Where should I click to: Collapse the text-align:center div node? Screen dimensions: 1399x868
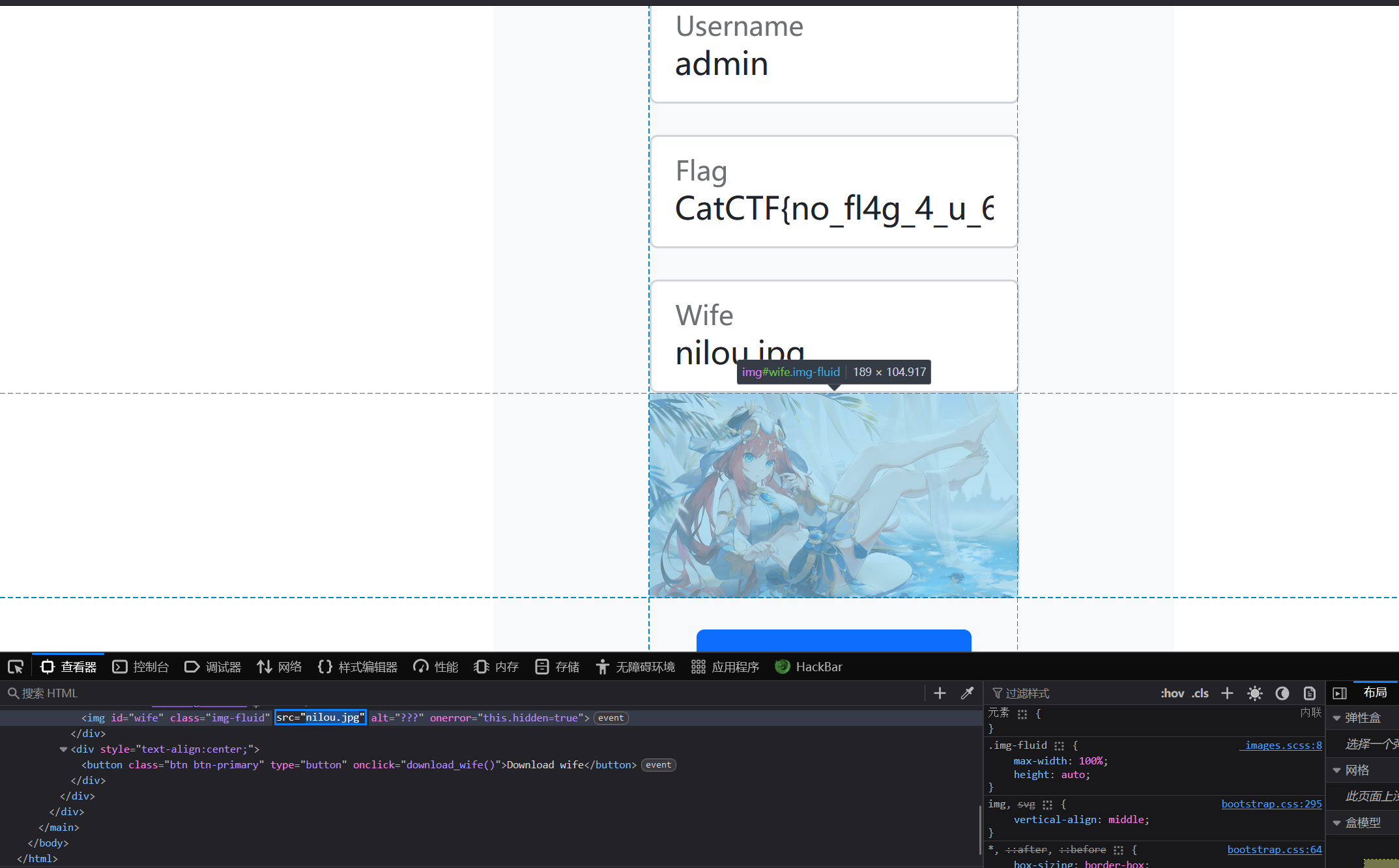pyautogui.click(x=63, y=749)
